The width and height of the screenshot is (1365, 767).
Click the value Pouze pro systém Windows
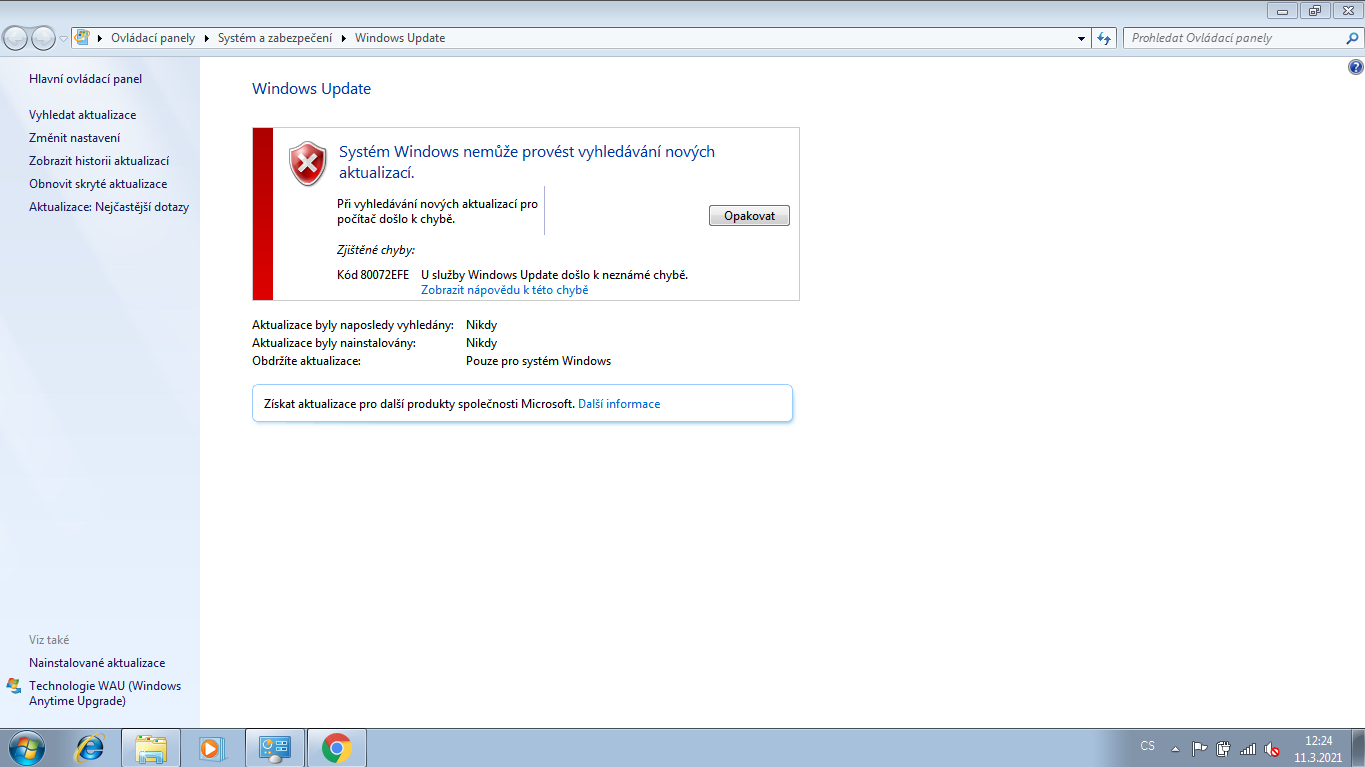coord(539,361)
